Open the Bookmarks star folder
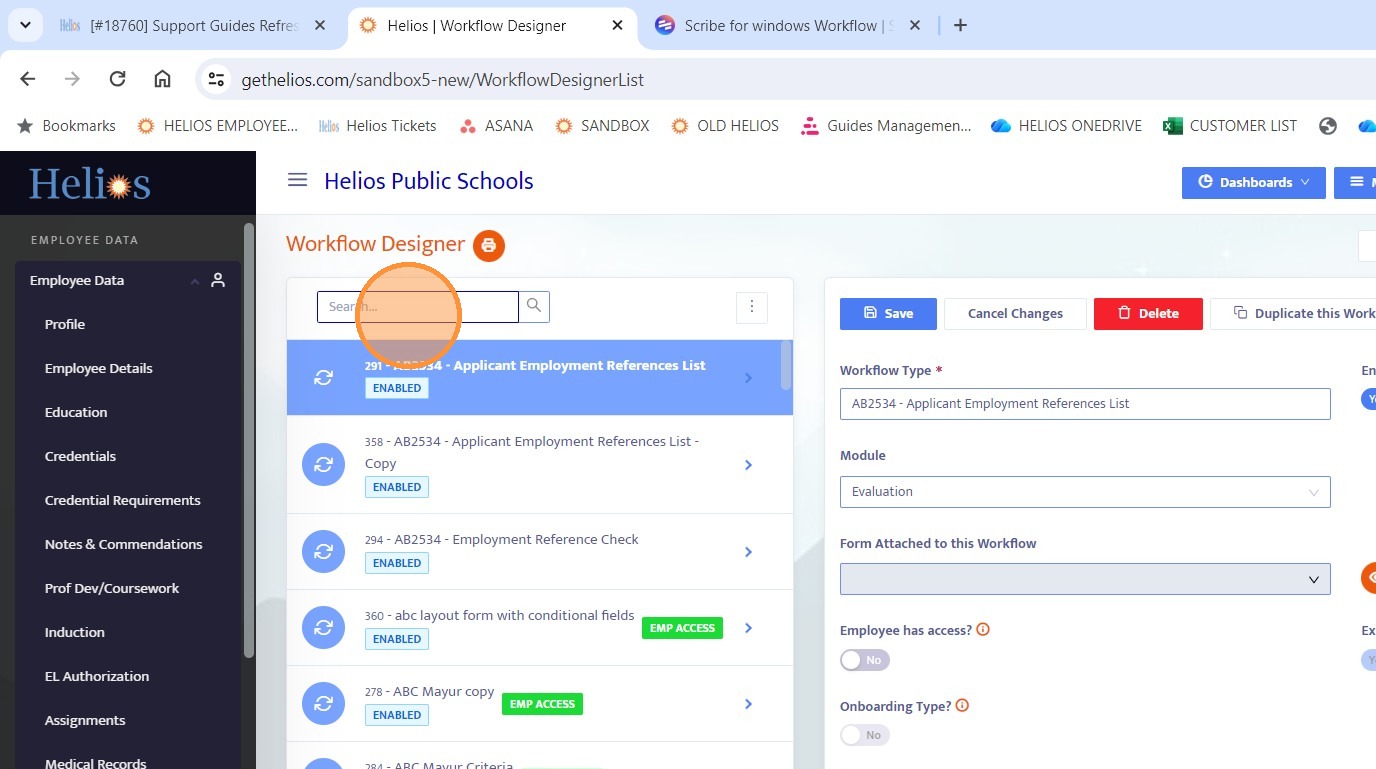Image resolution: width=1376 pixels, height=769 pixels. coord(67,126)
